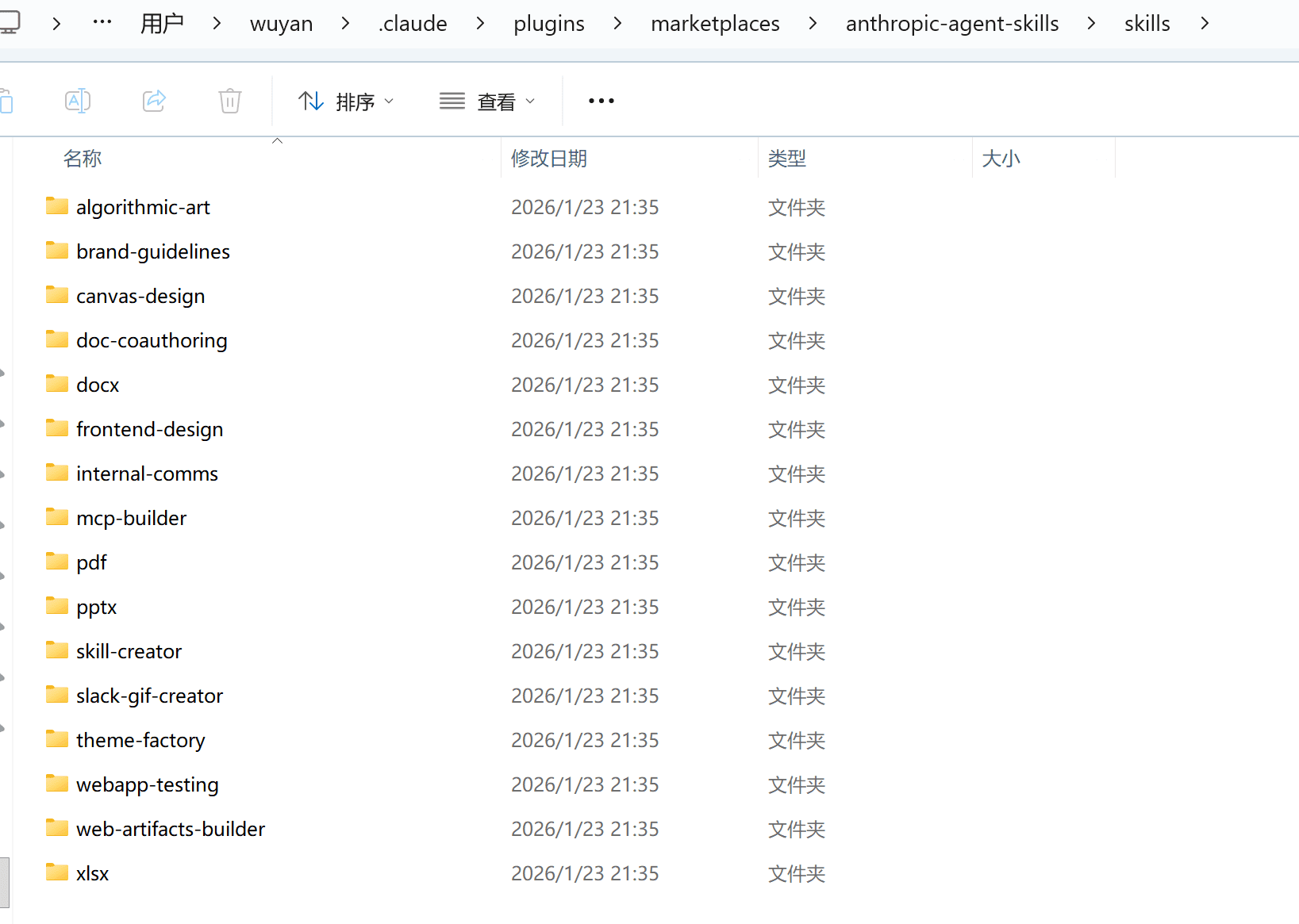Select the web-artifacts-builder folder row
Image resolution: width=1299 pixels, height=924 pixels.
tap(171, 829)
